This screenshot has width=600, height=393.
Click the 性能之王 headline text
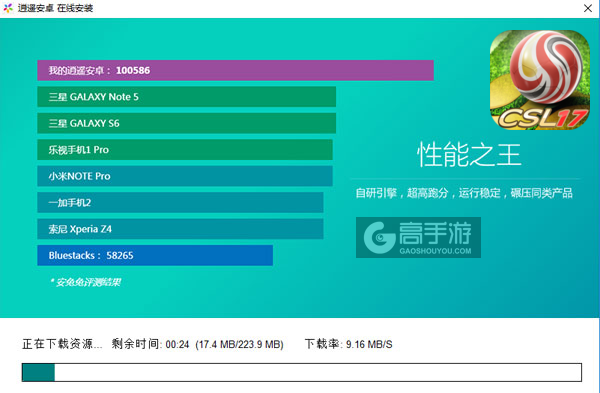pyautogui.click(x=469, y=155)
